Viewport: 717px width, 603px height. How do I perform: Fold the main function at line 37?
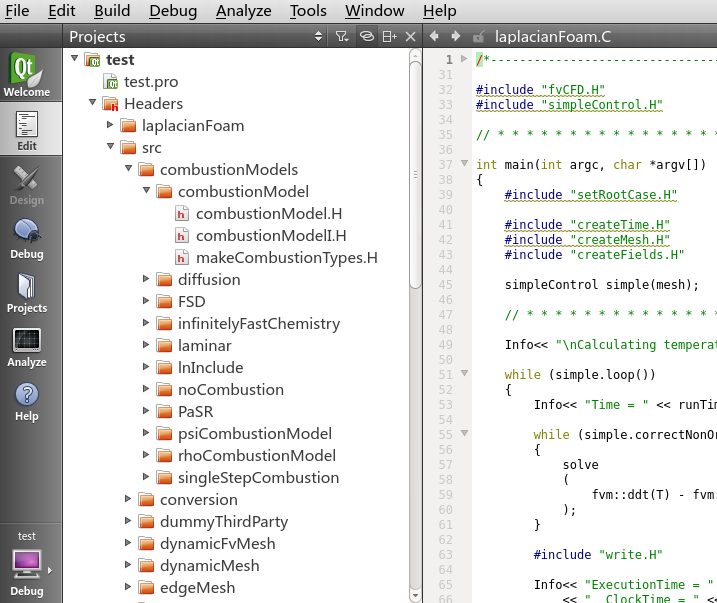click(x=464, y=163)
